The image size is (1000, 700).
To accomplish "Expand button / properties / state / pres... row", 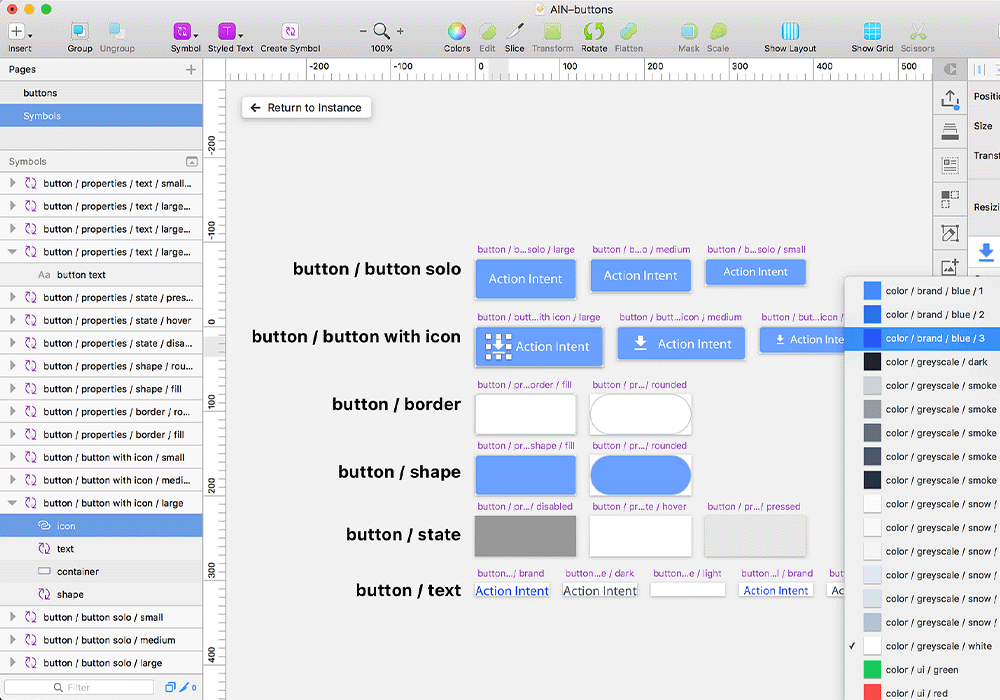I will pos(12,297).
